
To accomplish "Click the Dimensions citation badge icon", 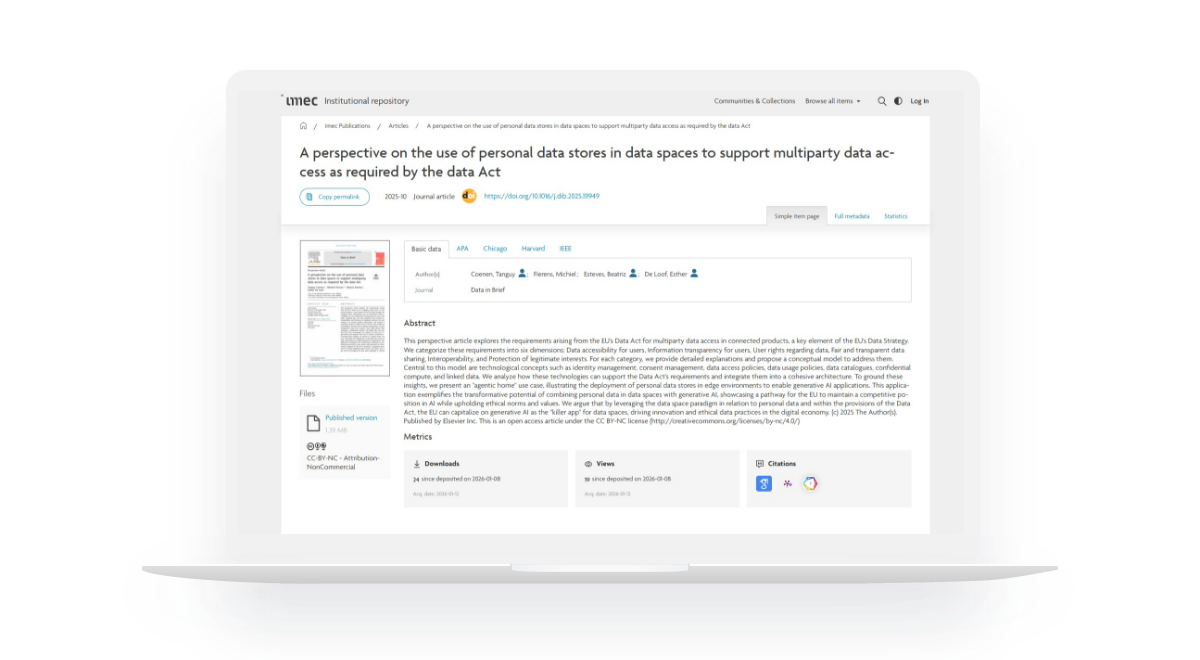I will 810,484.
